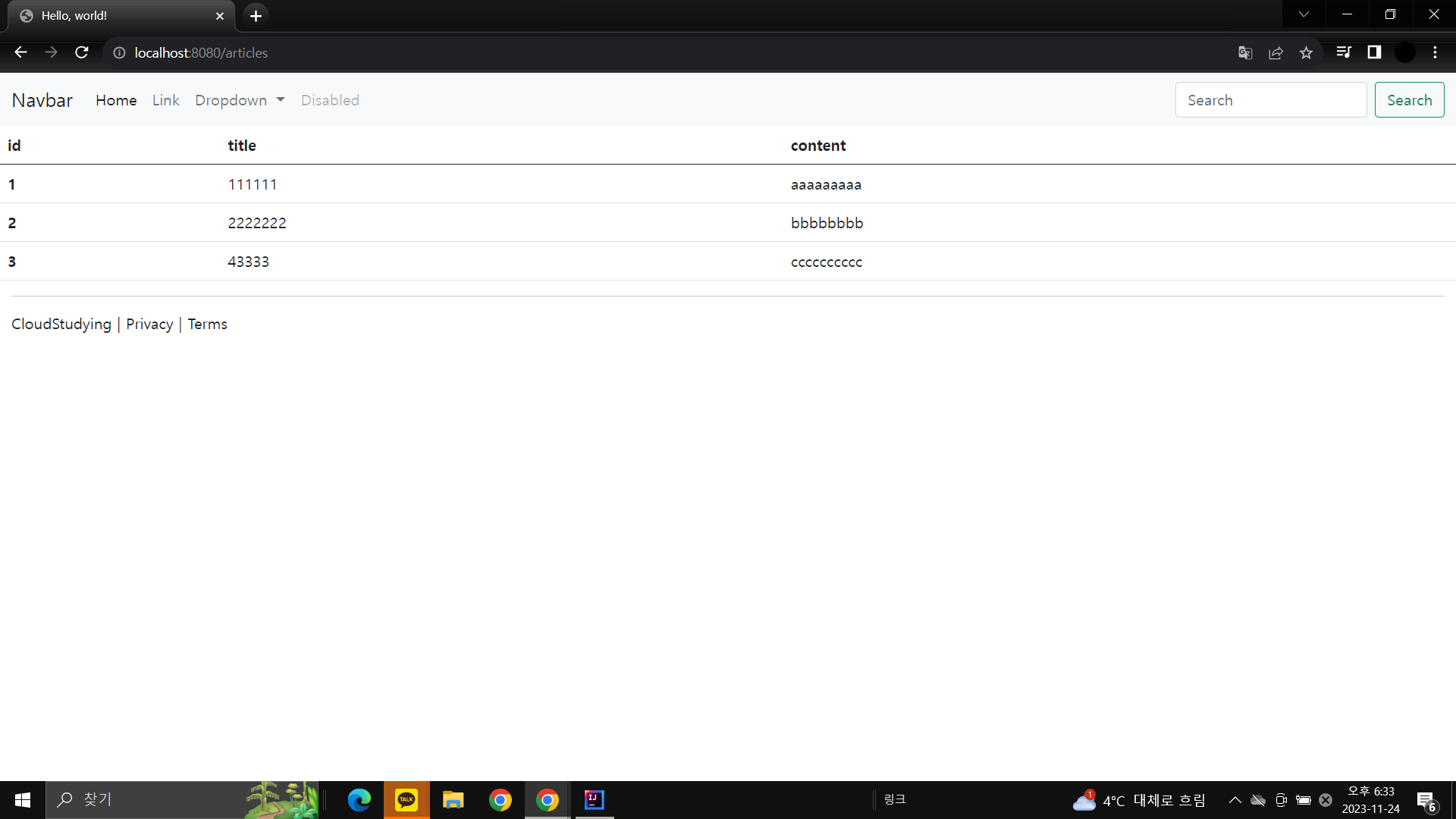Image resolution: width=1456 pixels, height=819 pixels.
Task: Open the media control icon
Action: [1344, 52]
